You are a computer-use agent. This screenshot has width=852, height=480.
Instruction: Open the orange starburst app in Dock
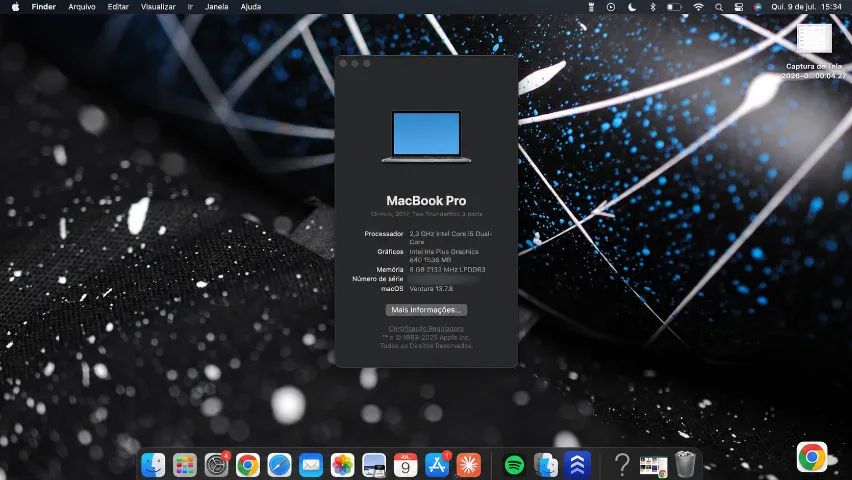click(x=468, y=465)
